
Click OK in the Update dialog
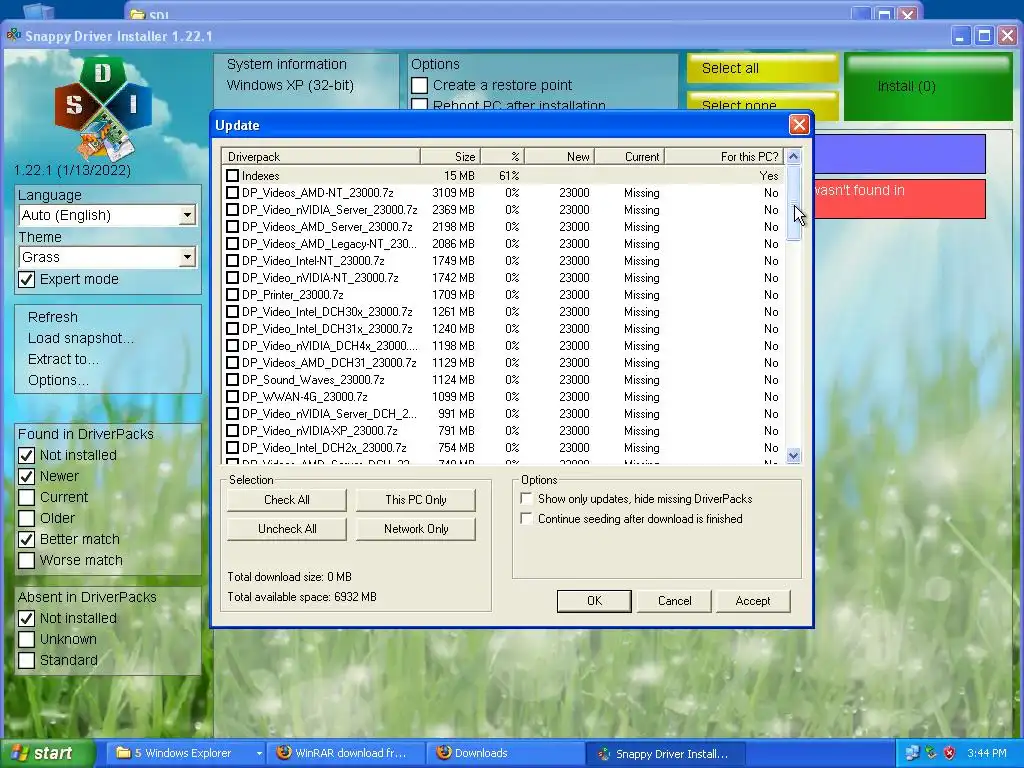pos(594,601)
